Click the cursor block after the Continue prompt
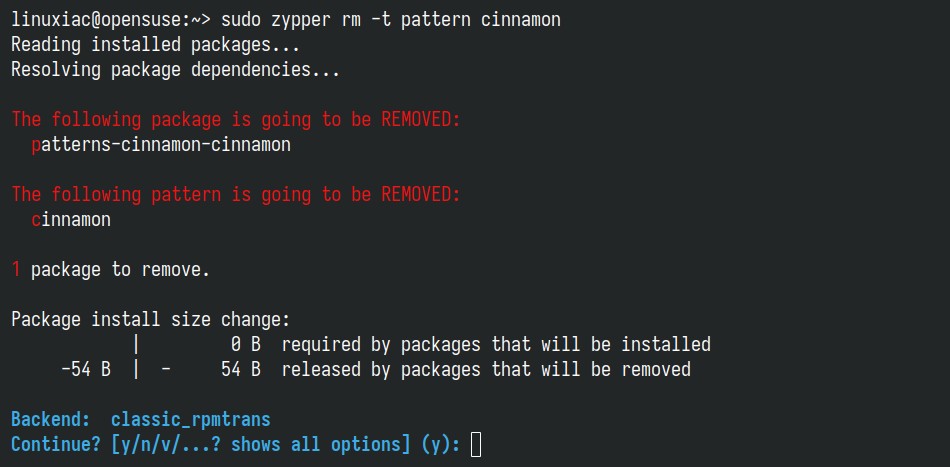The image size is (950, 467). 476,443
